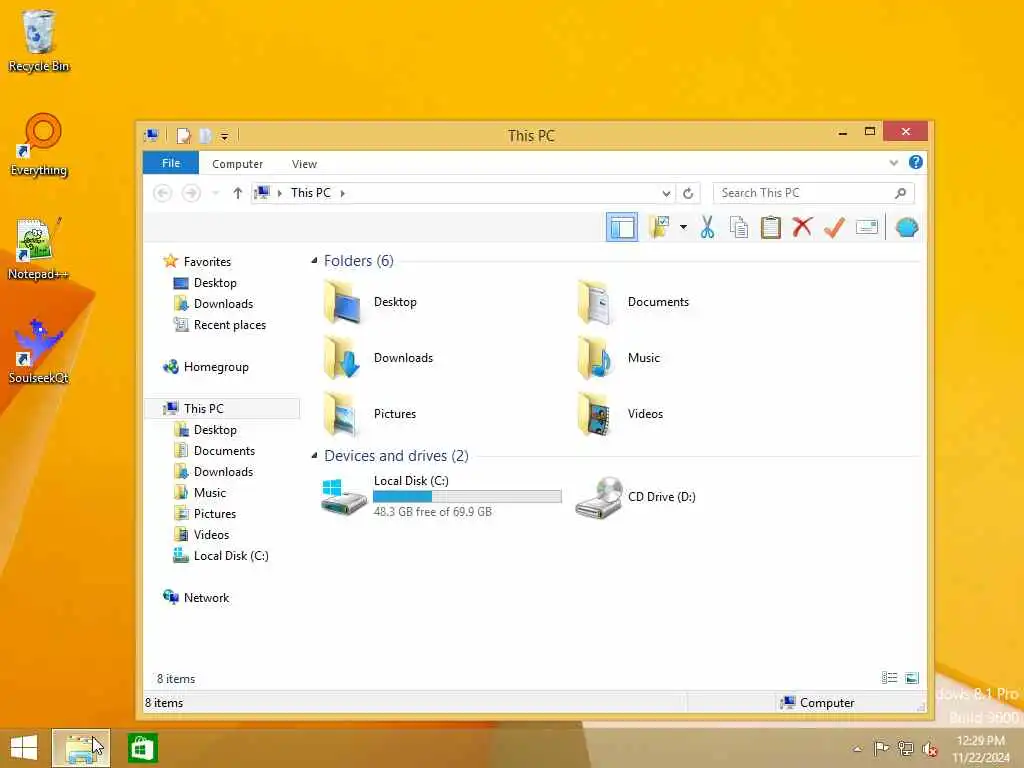Select the Documents folder in main pane
1024x768 pixels.
tap(633, 302)
